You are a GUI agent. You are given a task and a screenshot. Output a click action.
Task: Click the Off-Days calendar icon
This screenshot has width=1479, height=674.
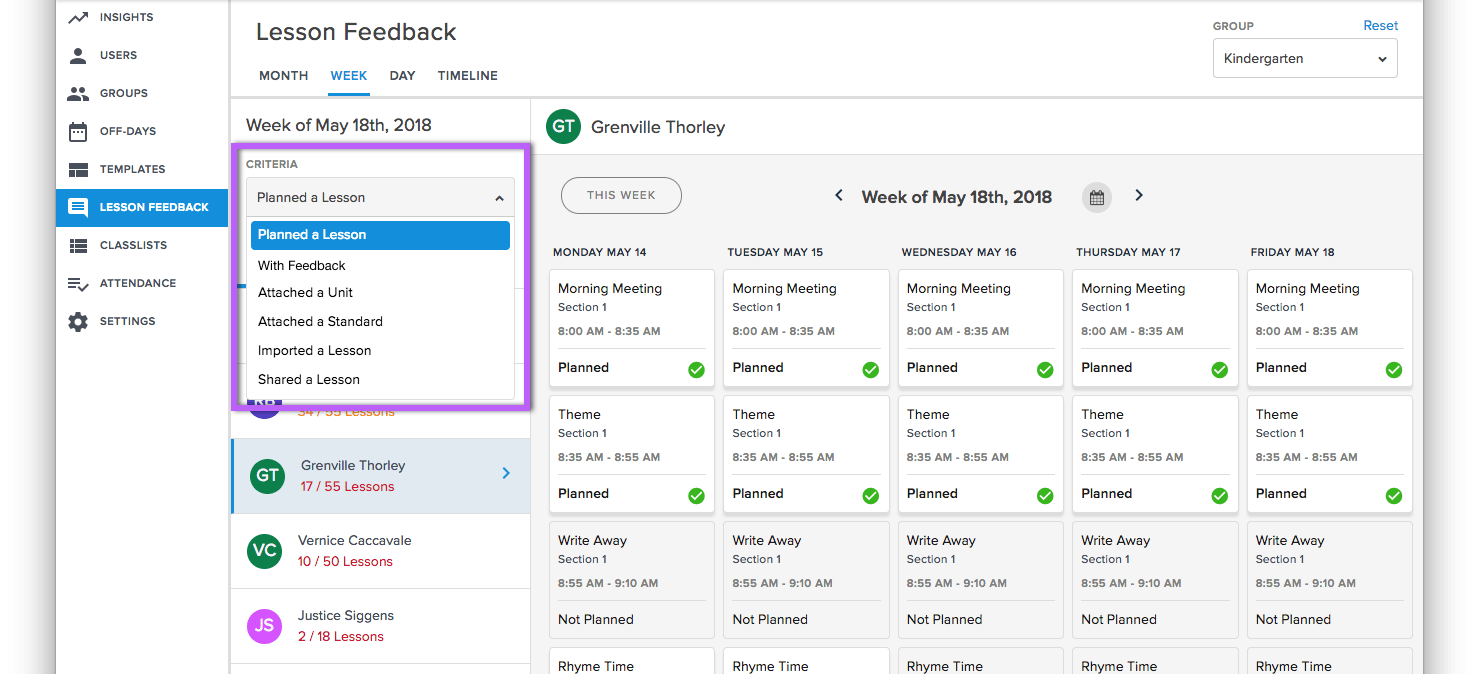point(78,131)
